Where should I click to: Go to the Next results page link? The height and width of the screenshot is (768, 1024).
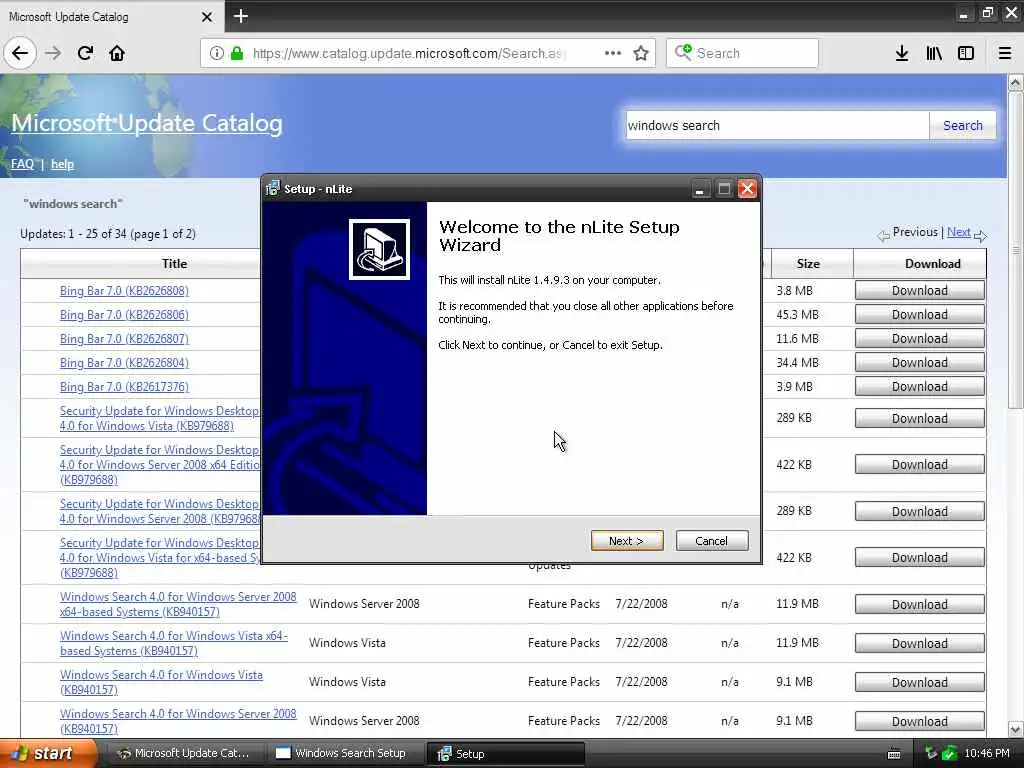coord(959,232)
